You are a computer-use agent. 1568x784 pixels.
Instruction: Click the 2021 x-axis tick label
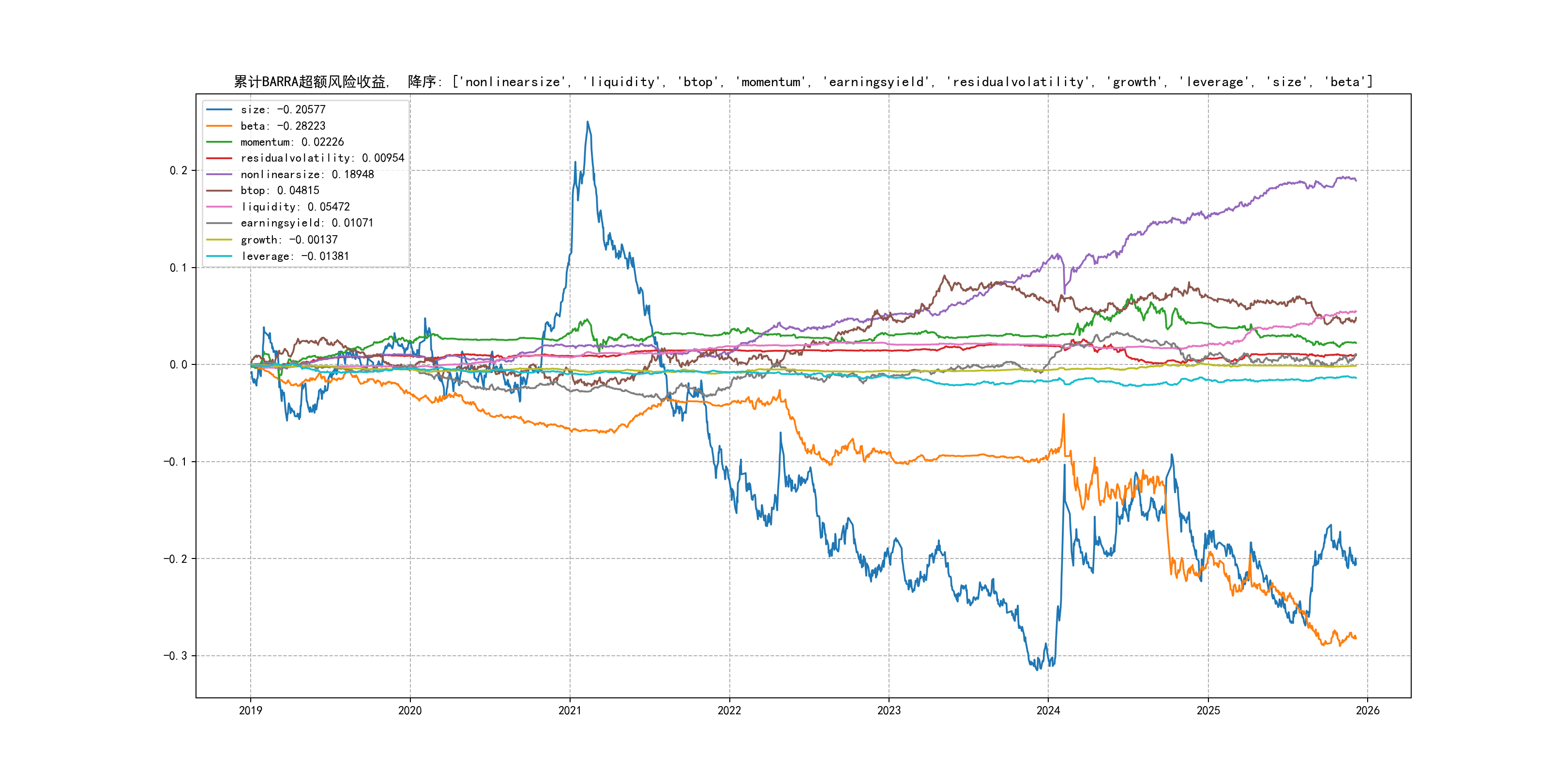(x=570, y=710)
